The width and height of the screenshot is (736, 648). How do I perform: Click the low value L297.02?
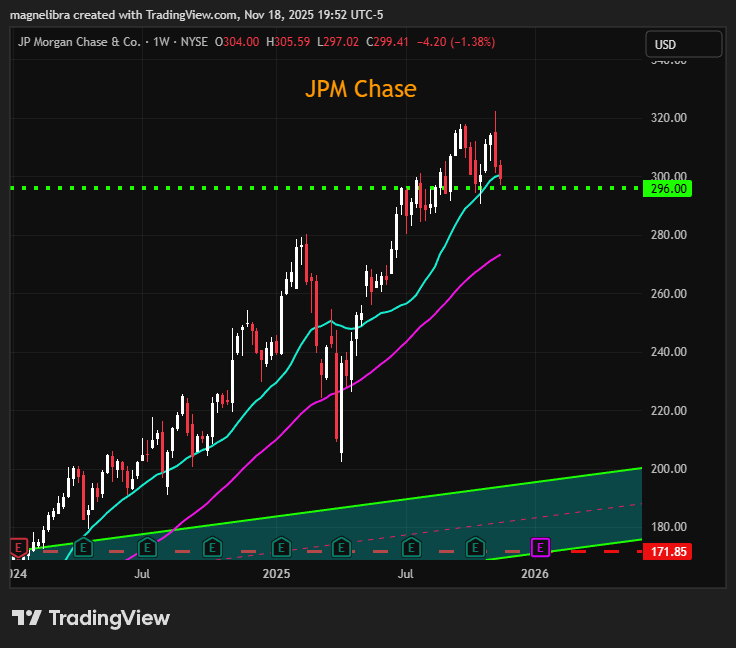click(x=338, y=42)
